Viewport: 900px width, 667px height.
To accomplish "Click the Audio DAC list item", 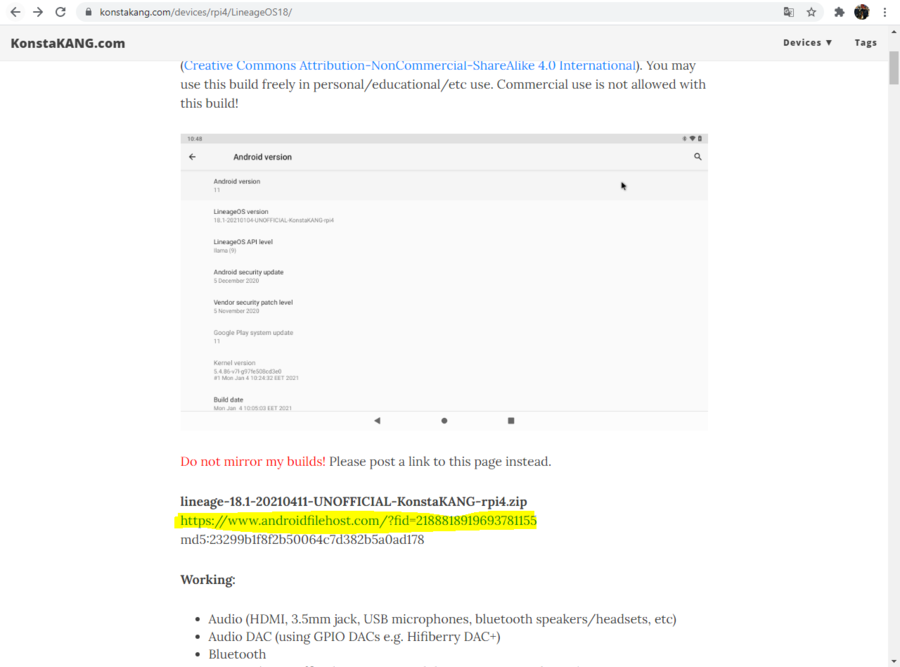I will point(354,637).
